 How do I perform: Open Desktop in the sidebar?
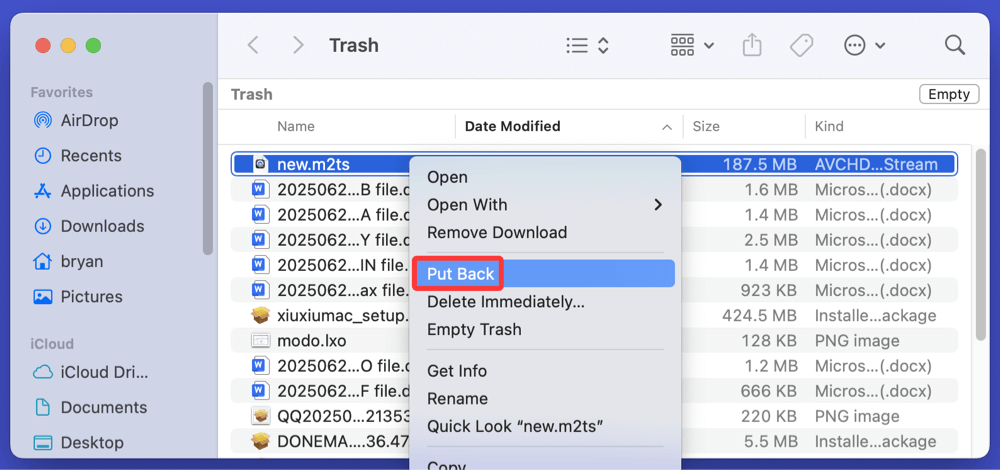pyautogui.click(x=92, y=442)
